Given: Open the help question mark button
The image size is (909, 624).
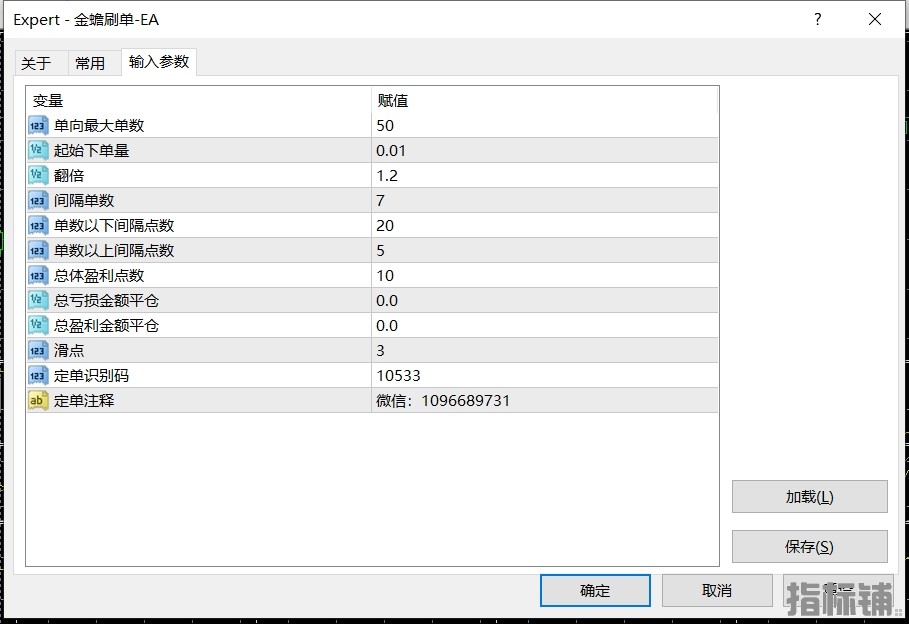Looking at the screenshot, I should [817, 19].
